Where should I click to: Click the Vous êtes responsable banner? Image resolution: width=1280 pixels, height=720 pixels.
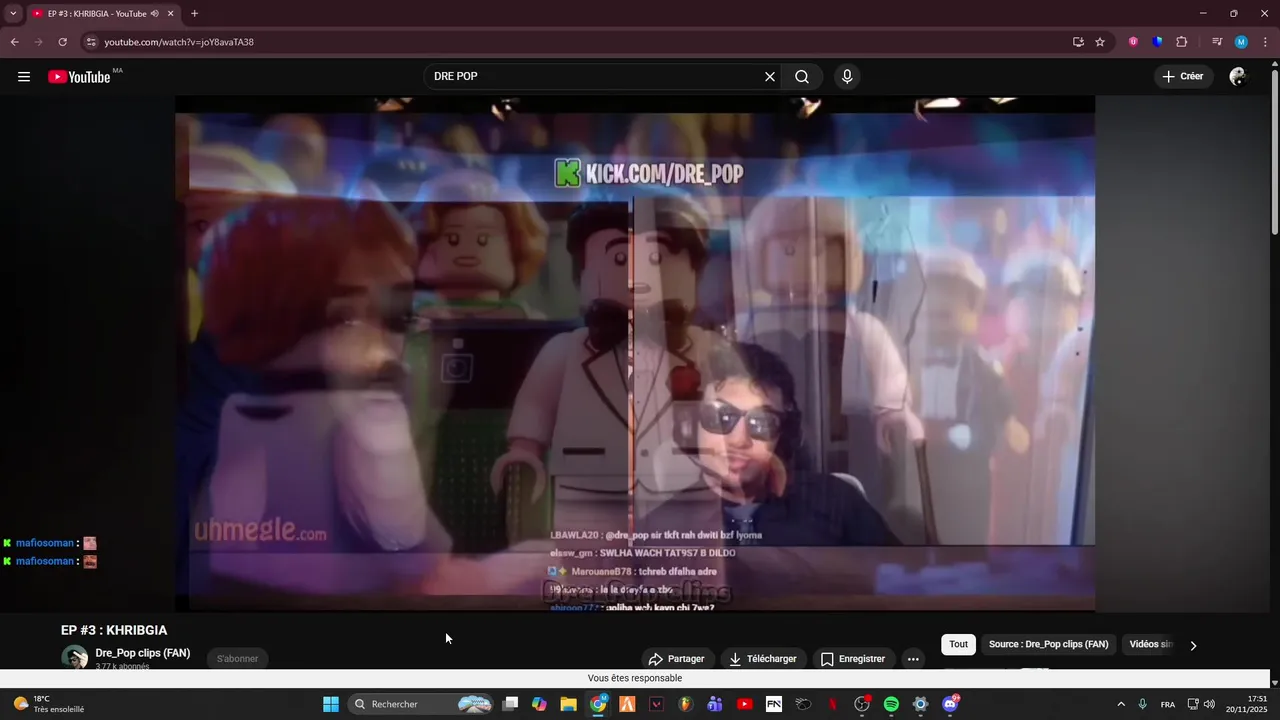(x=635, y=678)
